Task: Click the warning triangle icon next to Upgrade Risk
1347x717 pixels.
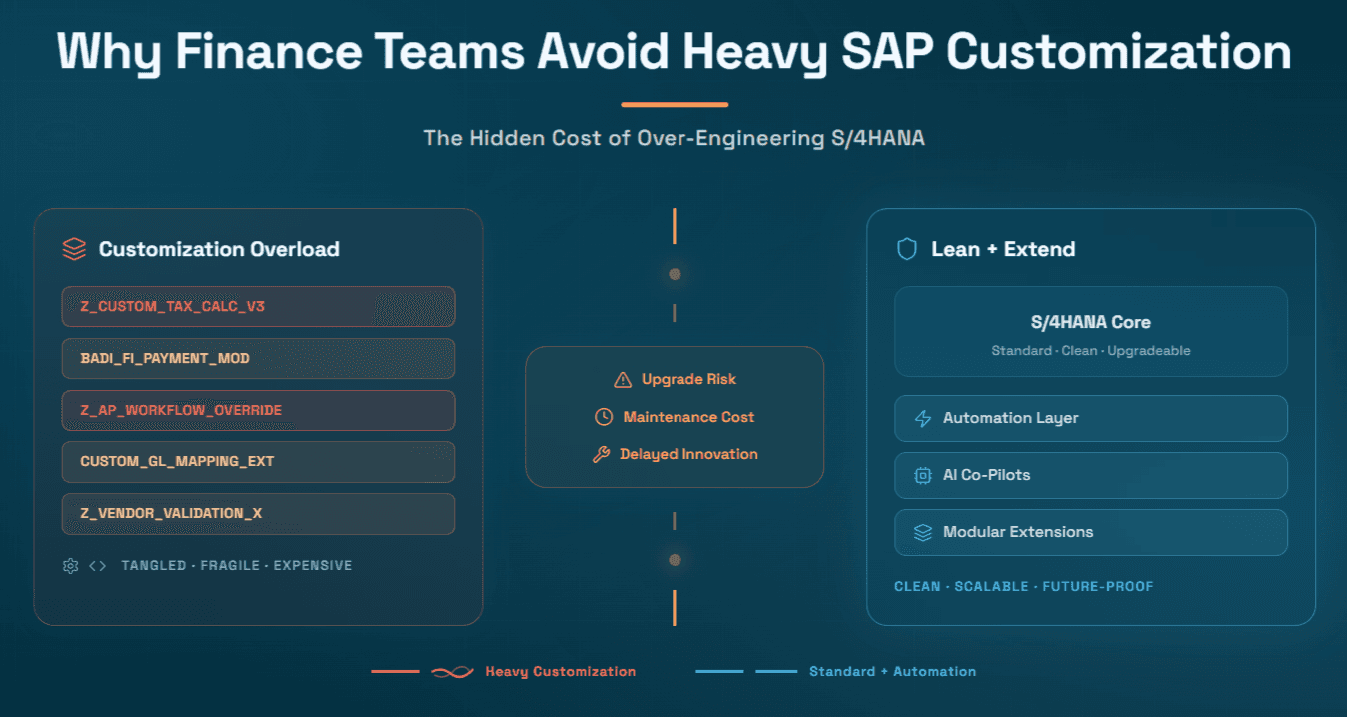Action: pos(623,380)
